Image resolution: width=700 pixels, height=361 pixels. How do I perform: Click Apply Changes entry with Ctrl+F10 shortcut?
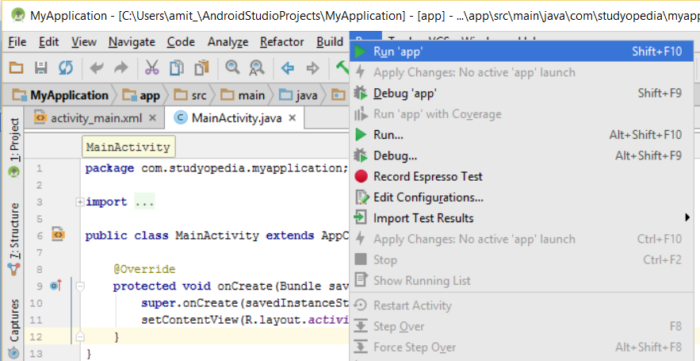521,239
